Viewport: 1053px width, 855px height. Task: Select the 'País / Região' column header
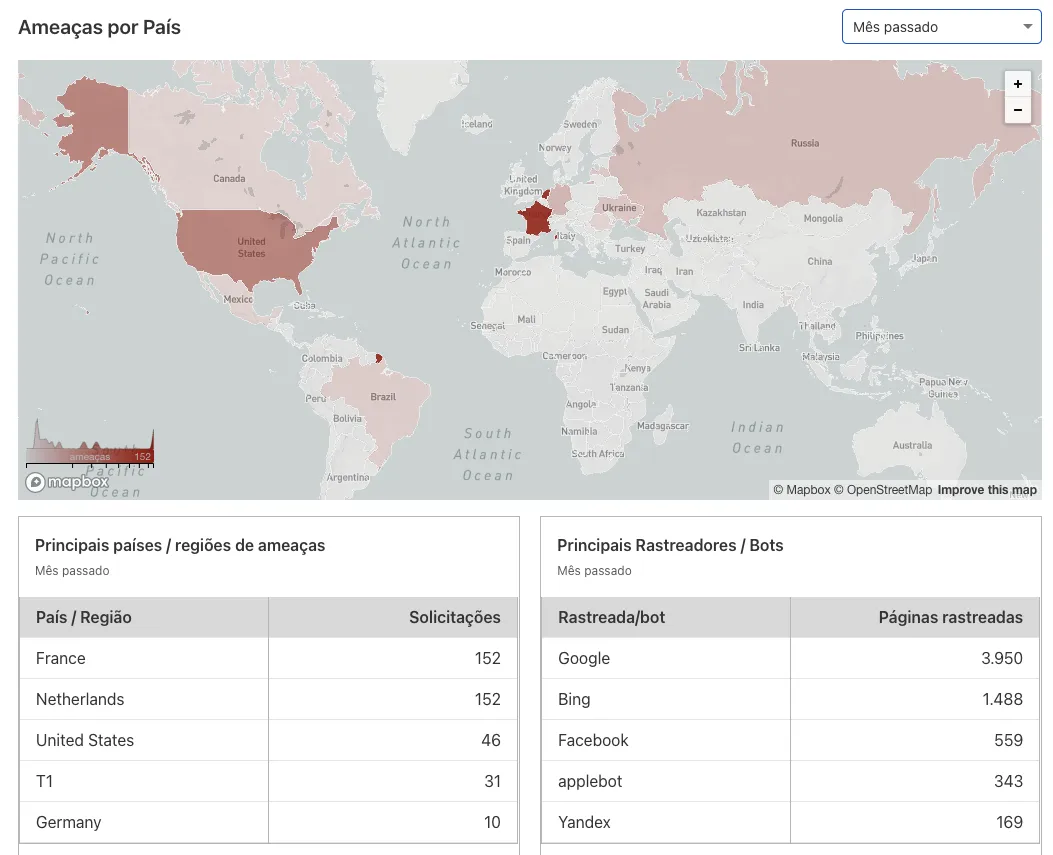tap(144, 617)
